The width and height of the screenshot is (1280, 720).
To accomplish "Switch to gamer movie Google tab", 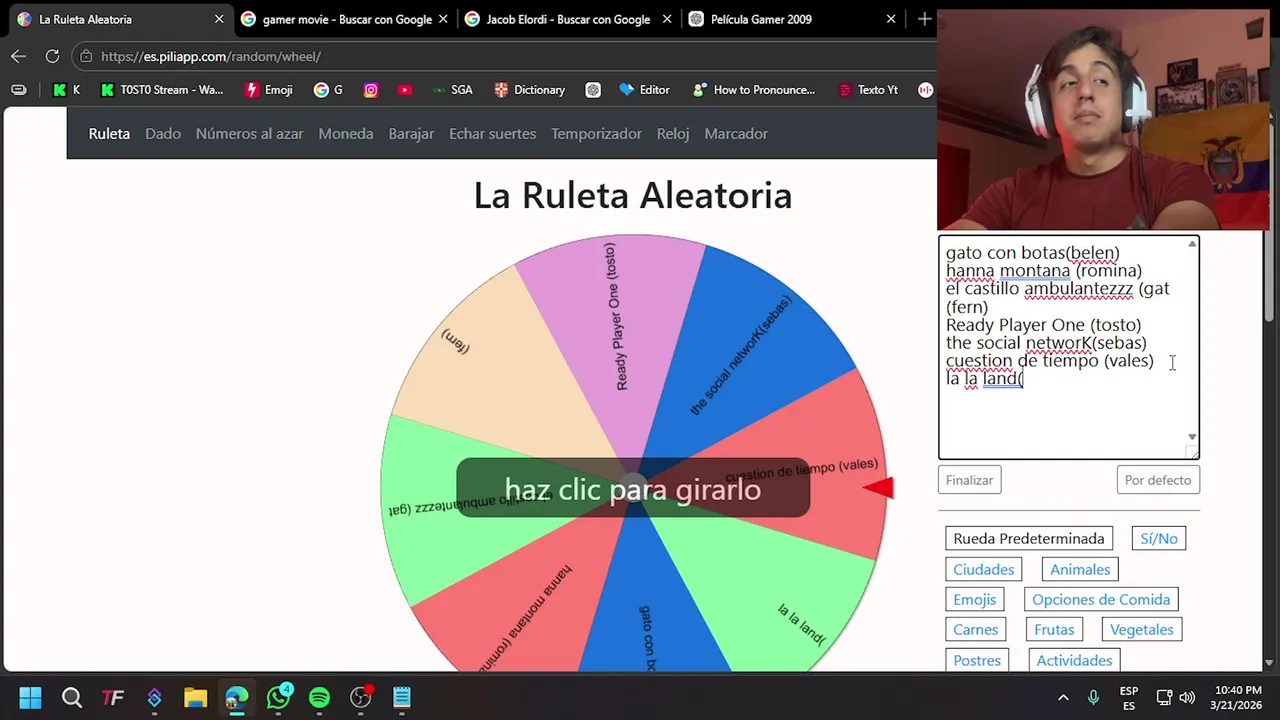I will (x=347, y=19).
